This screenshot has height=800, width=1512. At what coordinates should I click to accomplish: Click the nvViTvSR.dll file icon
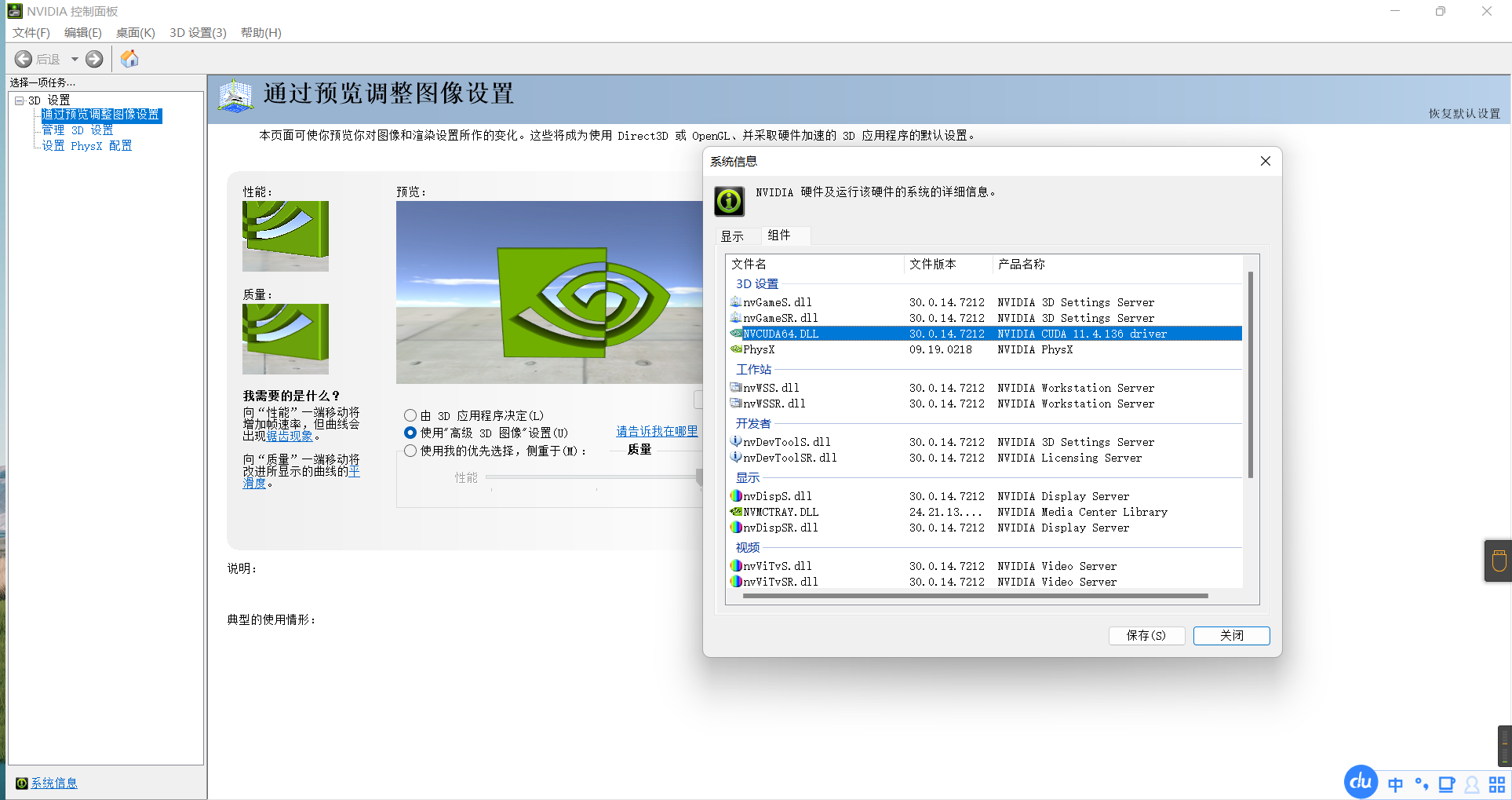click(736, 581)
